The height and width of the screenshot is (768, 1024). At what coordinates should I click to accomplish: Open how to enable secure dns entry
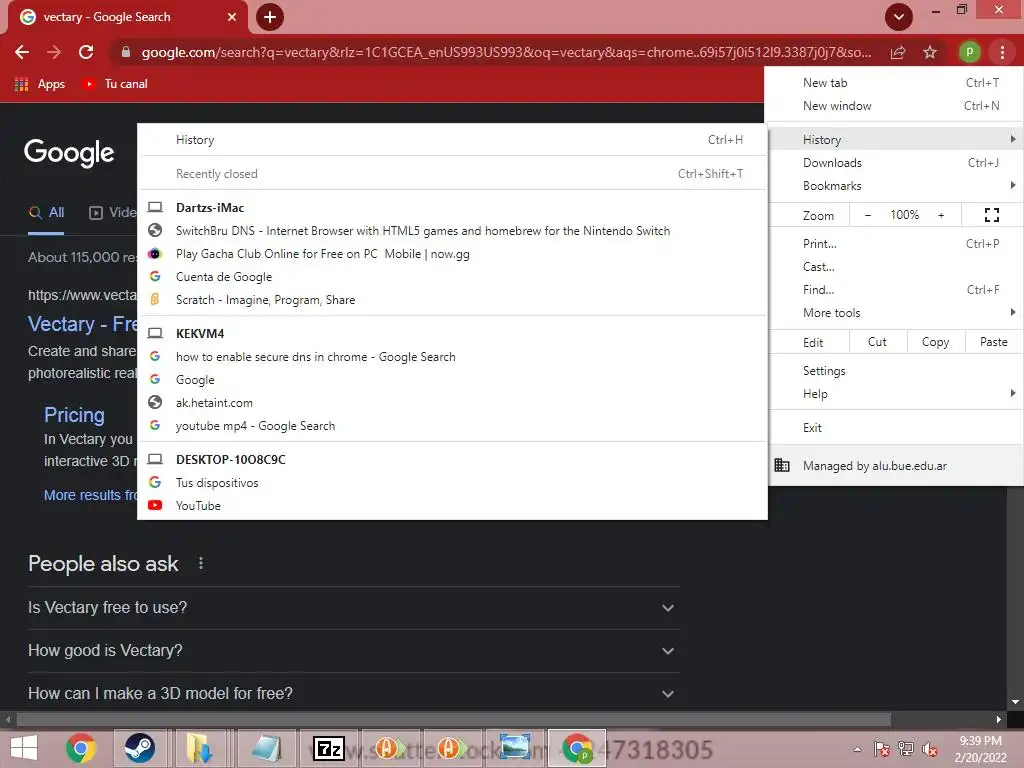(x=453, y=357)
